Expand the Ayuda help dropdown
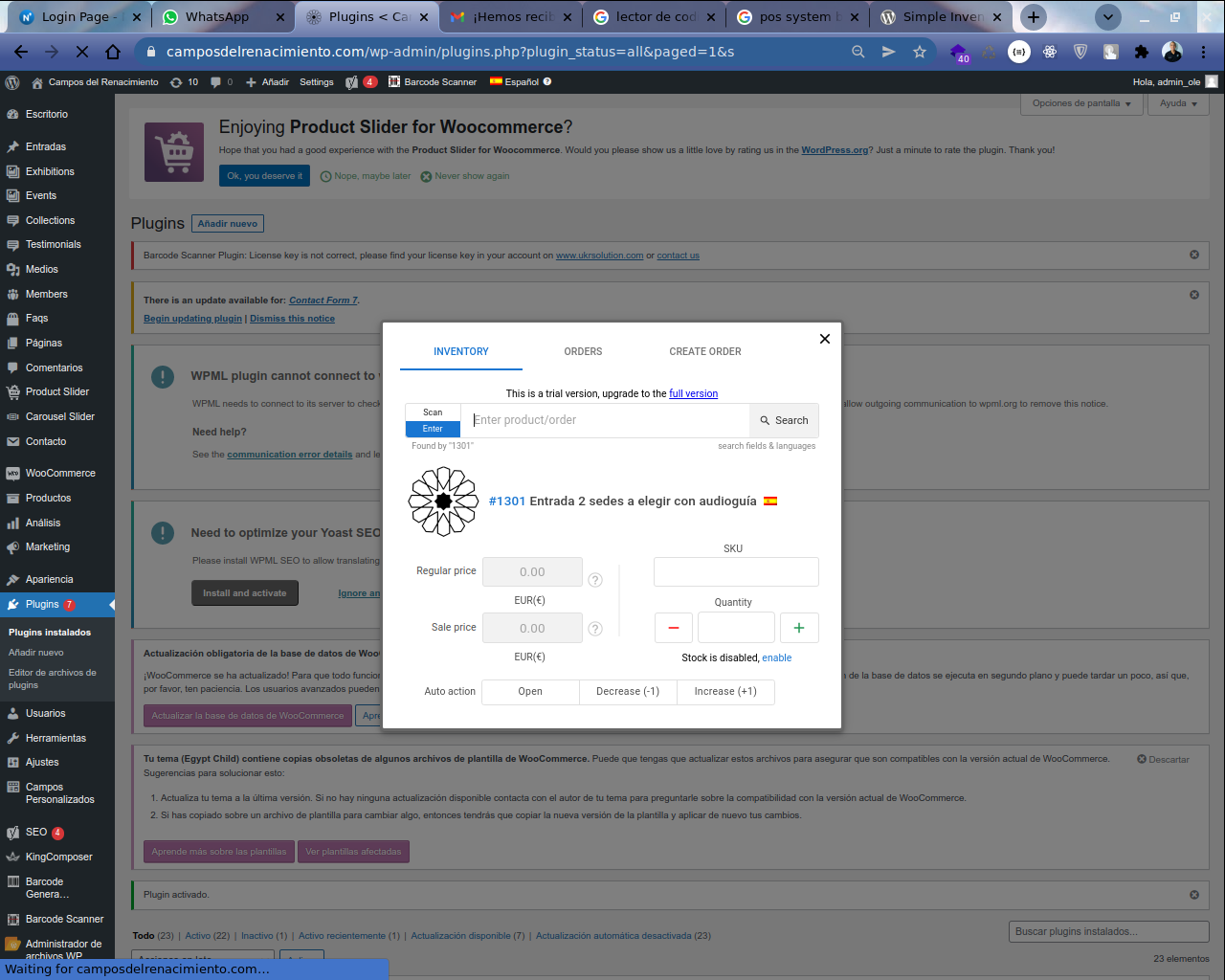This screenshot has height=980, width=1225. pyautogui.click(x=1178, y=103)
